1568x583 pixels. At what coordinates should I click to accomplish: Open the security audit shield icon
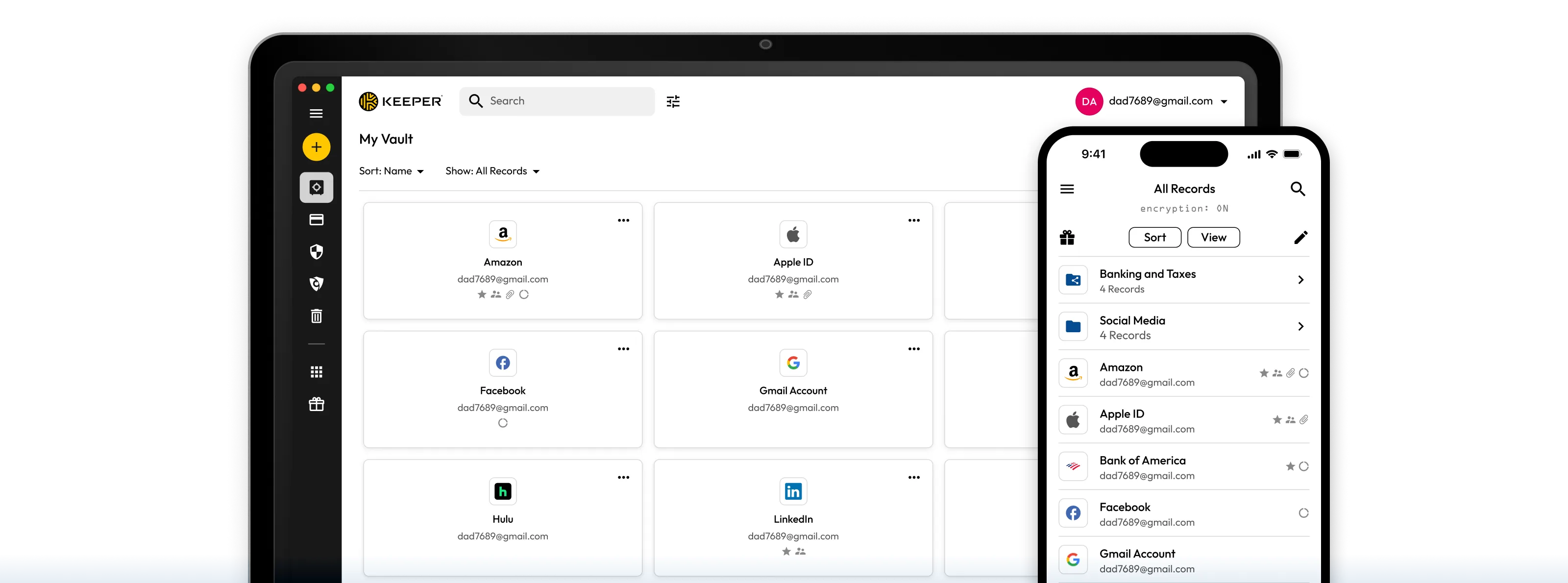click(x=316, y=251)
